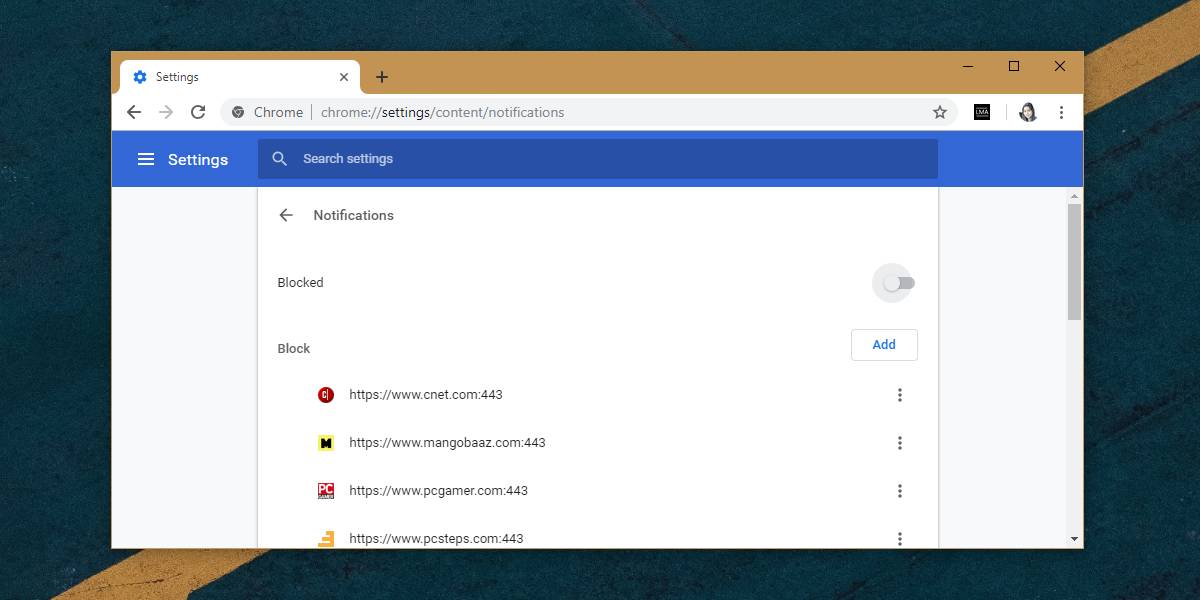Click the address bar URL
Viewport: 1200px width, 600px height.
443,112
